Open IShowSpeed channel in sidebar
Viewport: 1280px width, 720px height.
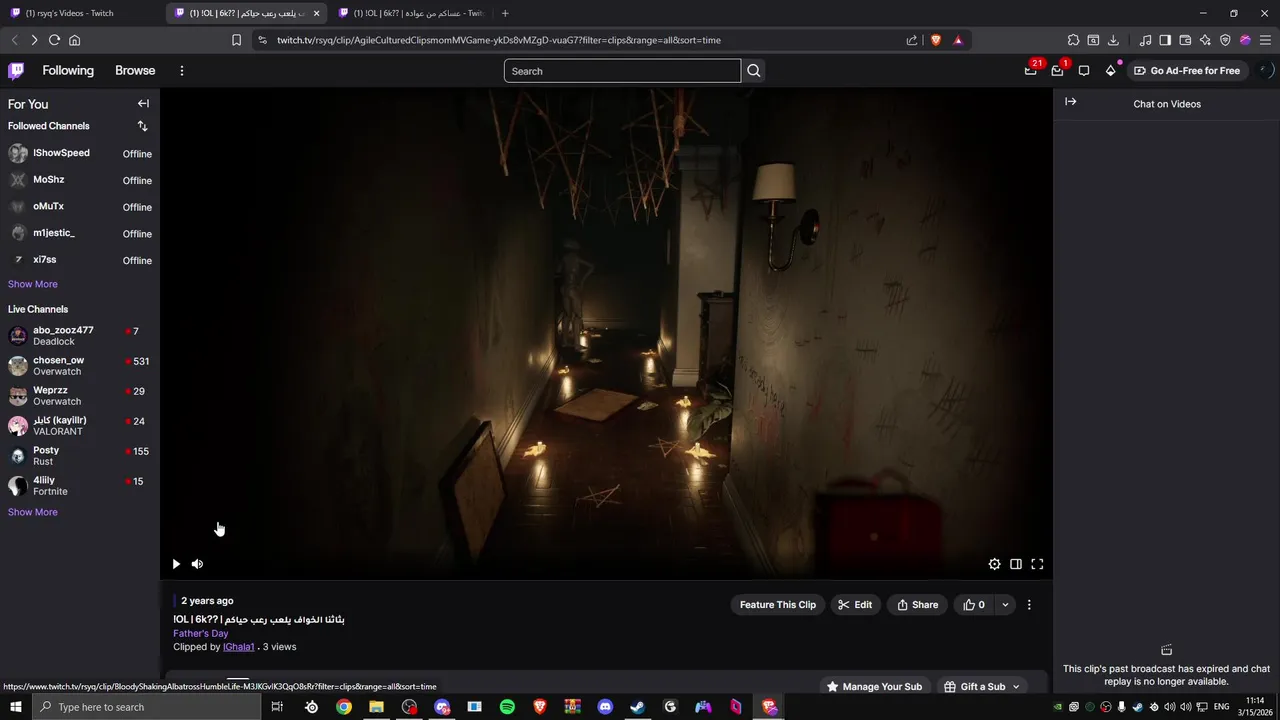[x=80, y=153]
